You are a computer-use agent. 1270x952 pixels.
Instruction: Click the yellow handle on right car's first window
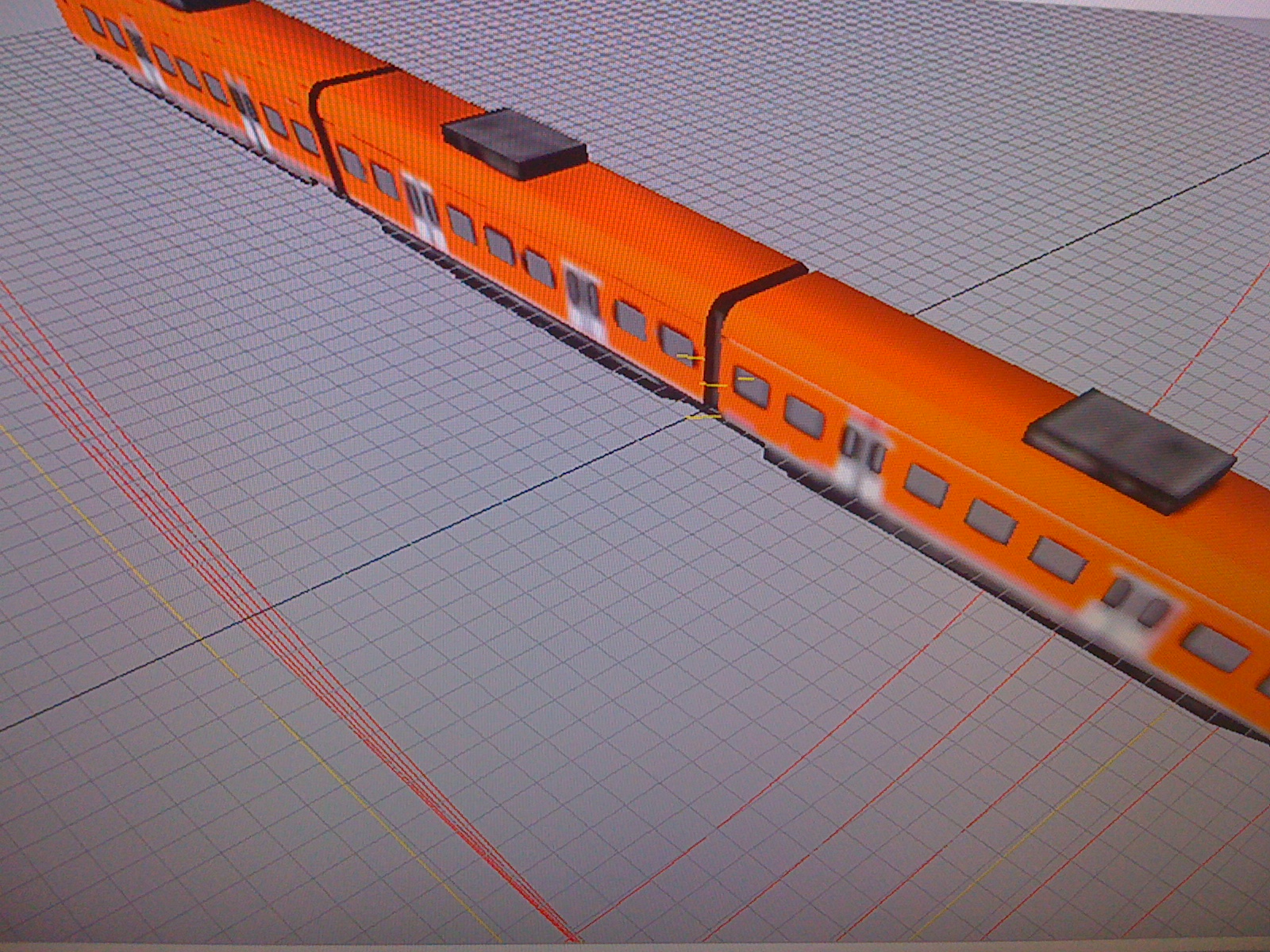(x=745, y=378)
